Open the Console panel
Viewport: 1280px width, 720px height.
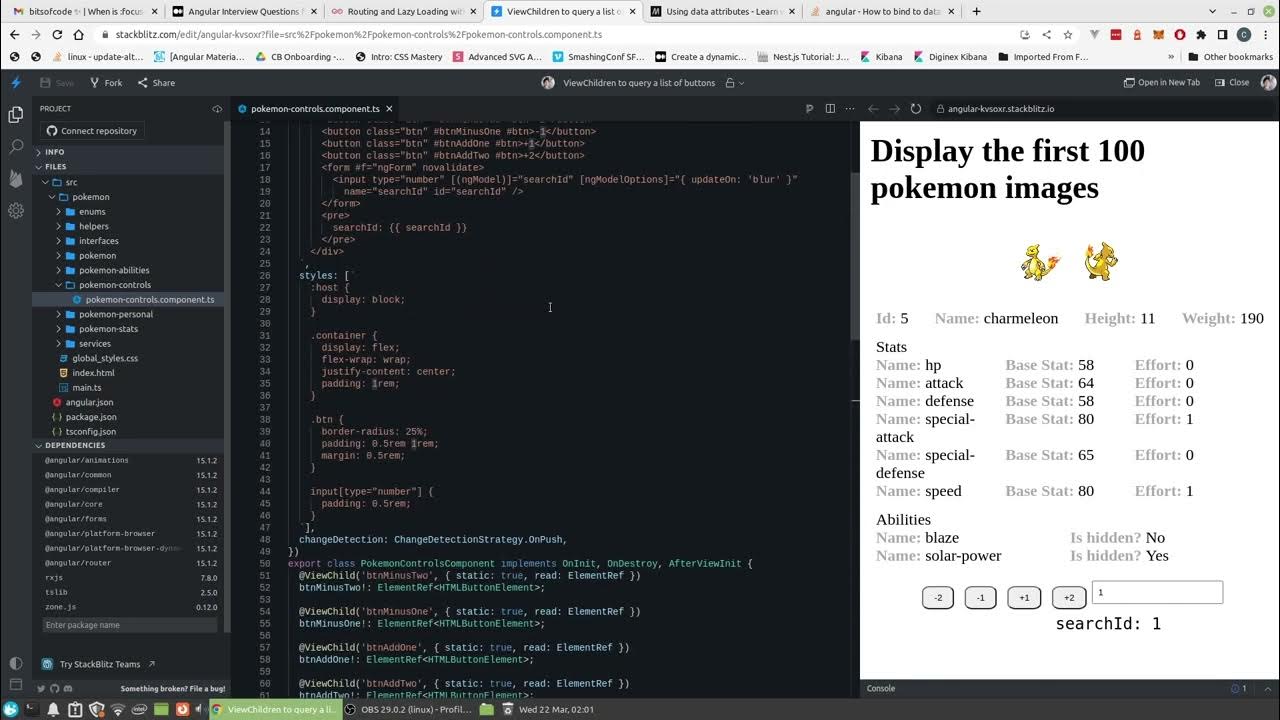coord(881,688)
